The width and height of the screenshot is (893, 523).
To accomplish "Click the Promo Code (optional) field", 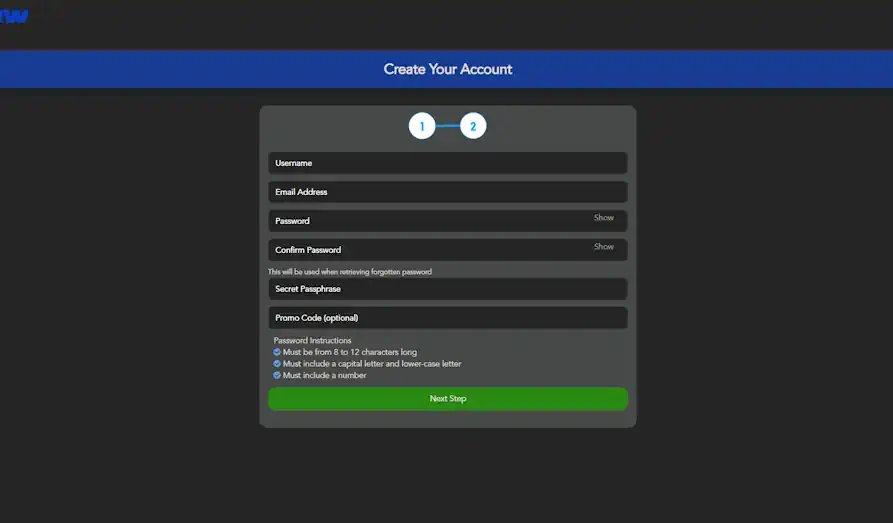I will [x=448, y=318].
